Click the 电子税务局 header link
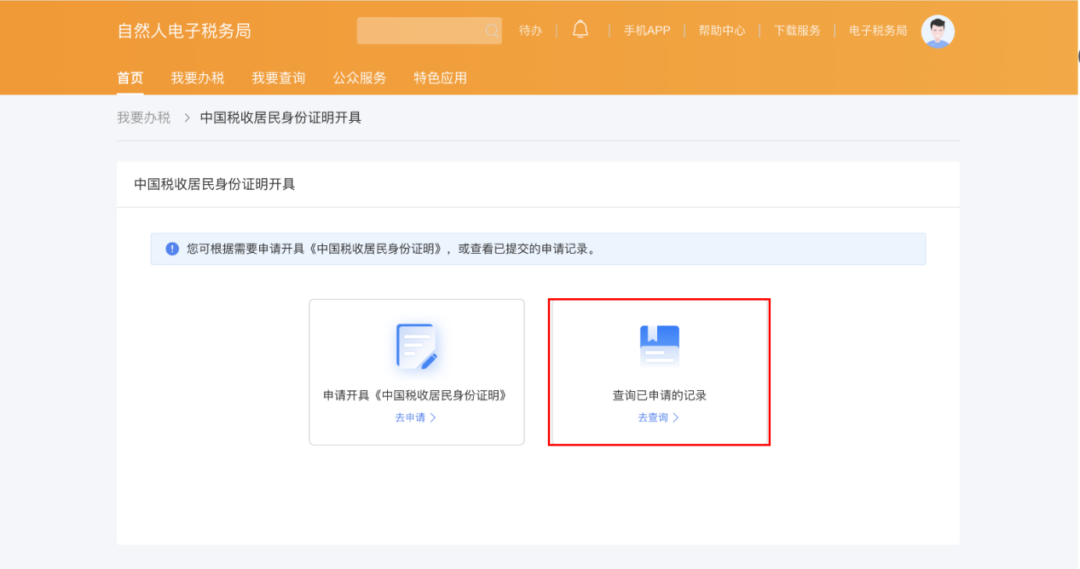1080x569 pixels. coord(877,31)
